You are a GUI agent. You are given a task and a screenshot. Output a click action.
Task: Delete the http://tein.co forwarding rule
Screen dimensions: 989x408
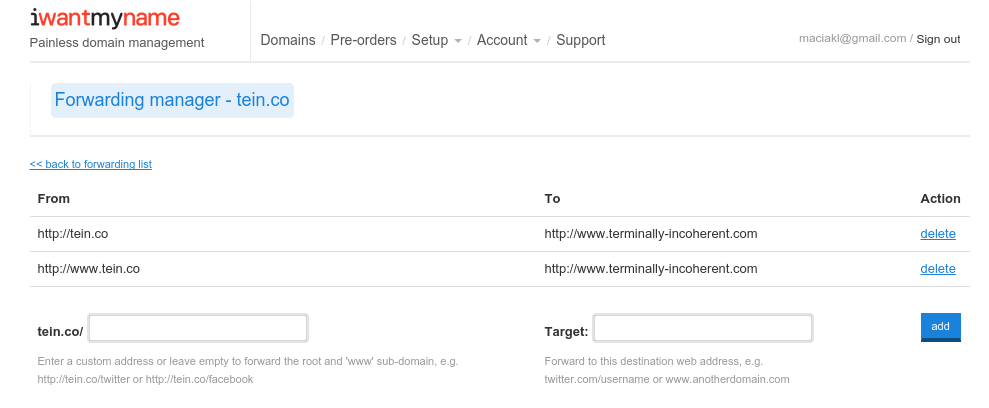[937, 234]
